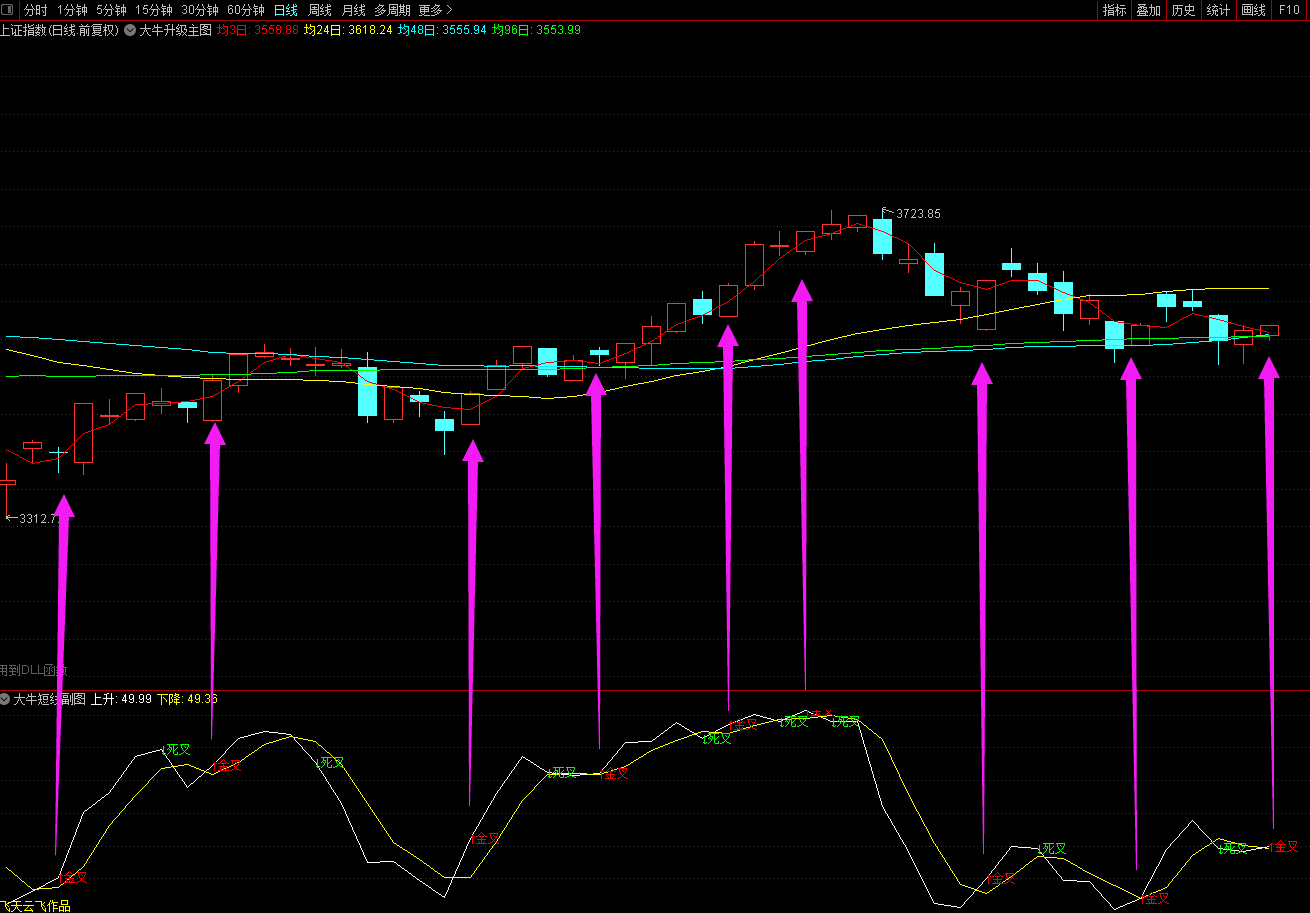Switch to 周线 weekly chart
The width and height of the screenshot is (1310, 913).
(x=320, y=10)
